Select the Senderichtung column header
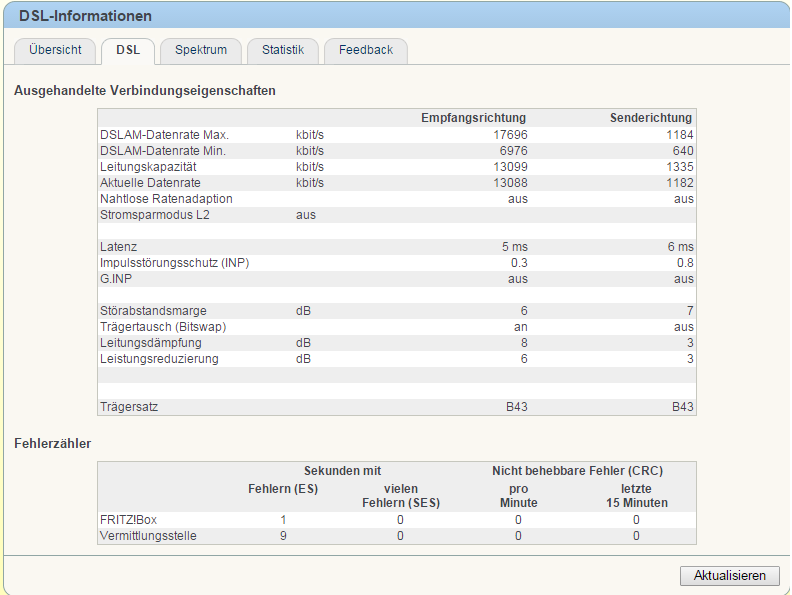 click(651, 118)
